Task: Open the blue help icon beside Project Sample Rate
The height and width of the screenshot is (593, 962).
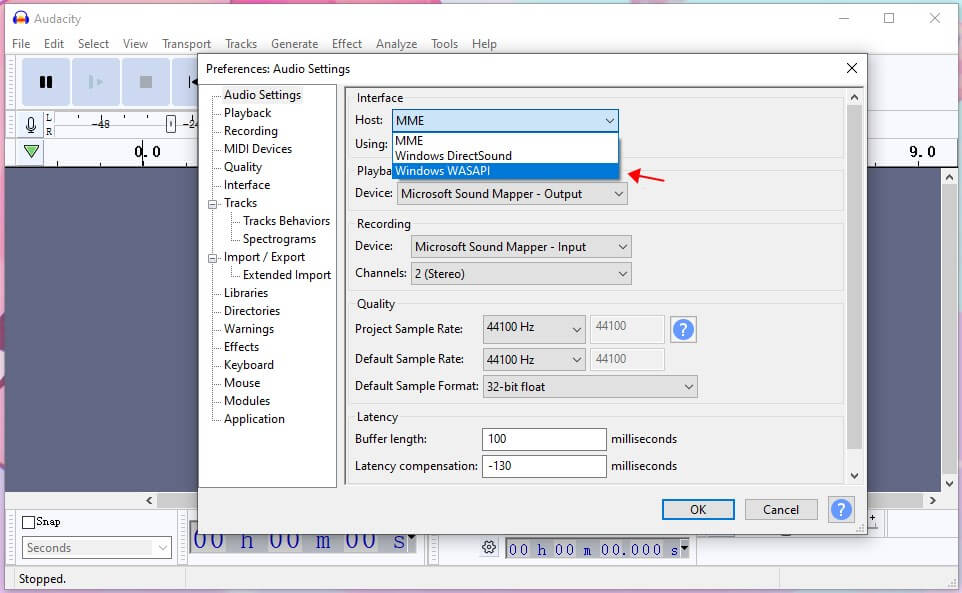Action: 683,329
